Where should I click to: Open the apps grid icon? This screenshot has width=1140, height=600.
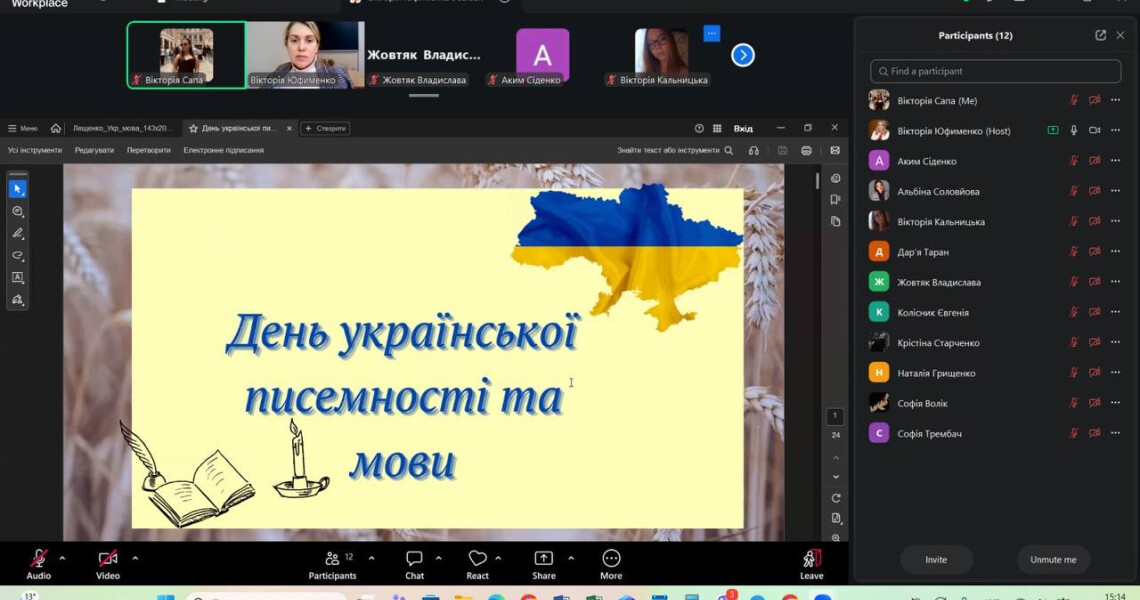tap(717, 128)
